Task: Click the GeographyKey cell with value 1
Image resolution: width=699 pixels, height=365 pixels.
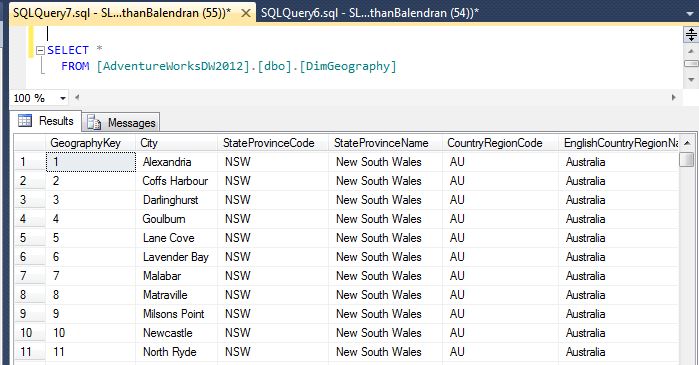Action: pyautogui.click(x=90, y=162)
